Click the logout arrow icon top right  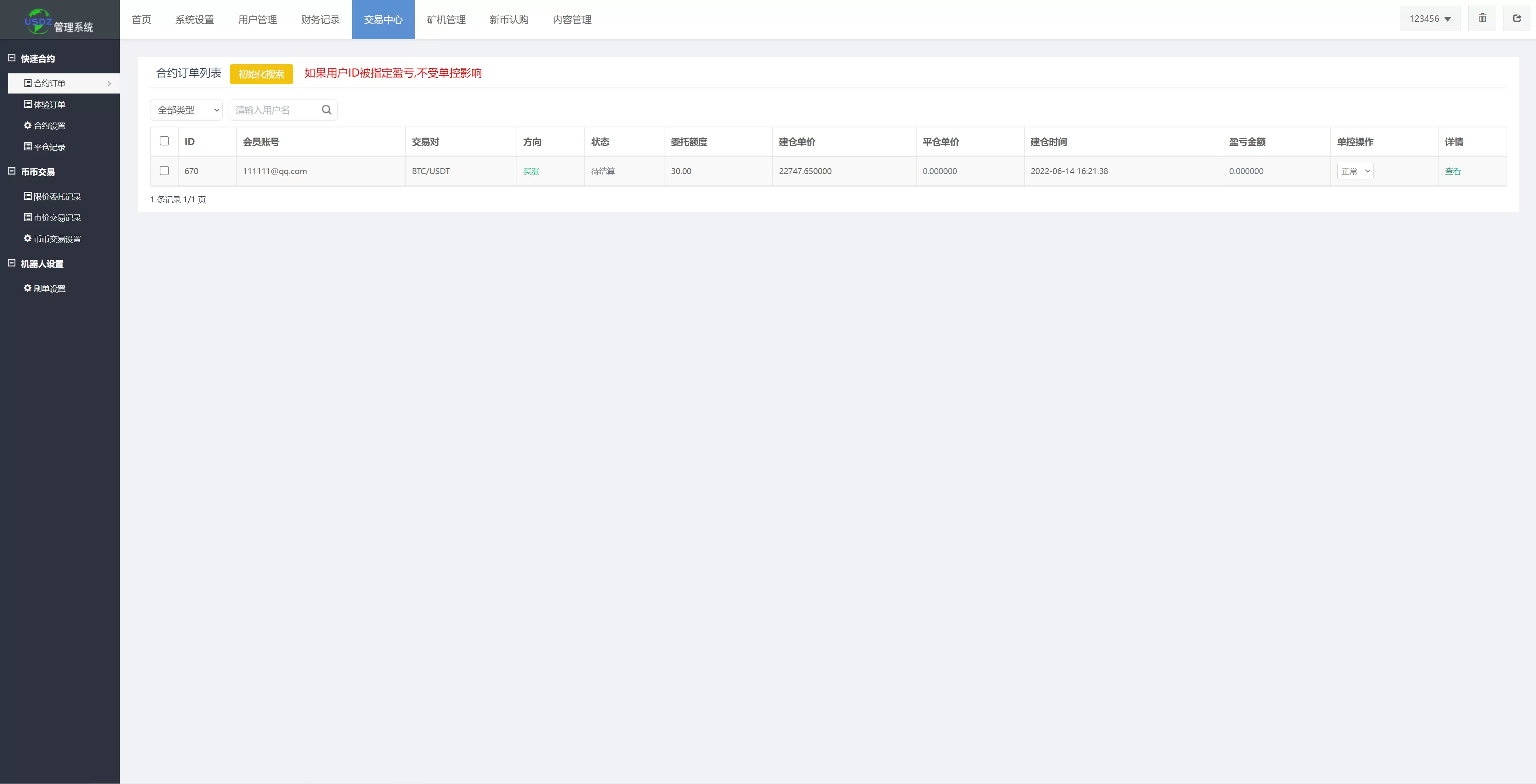1516,19
